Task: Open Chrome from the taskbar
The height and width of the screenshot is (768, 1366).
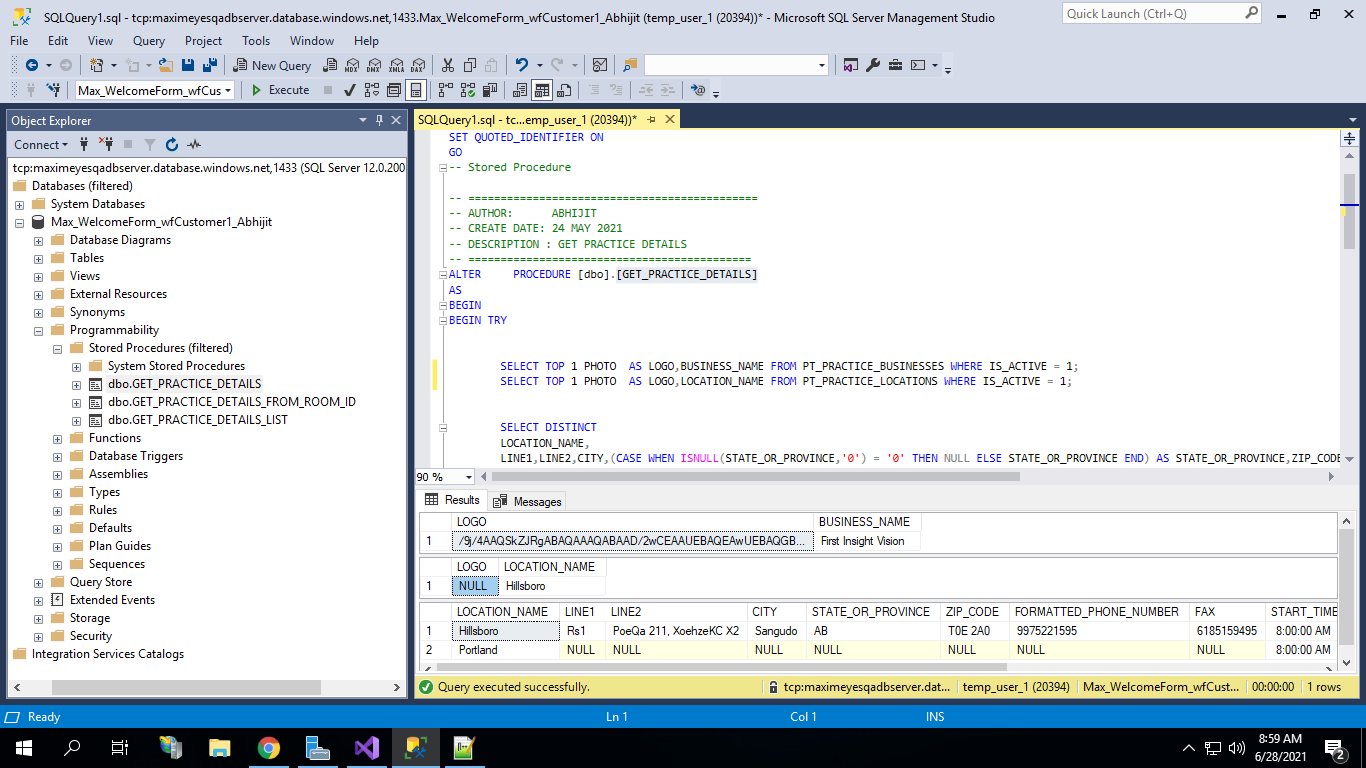Action: pos(268,747)
